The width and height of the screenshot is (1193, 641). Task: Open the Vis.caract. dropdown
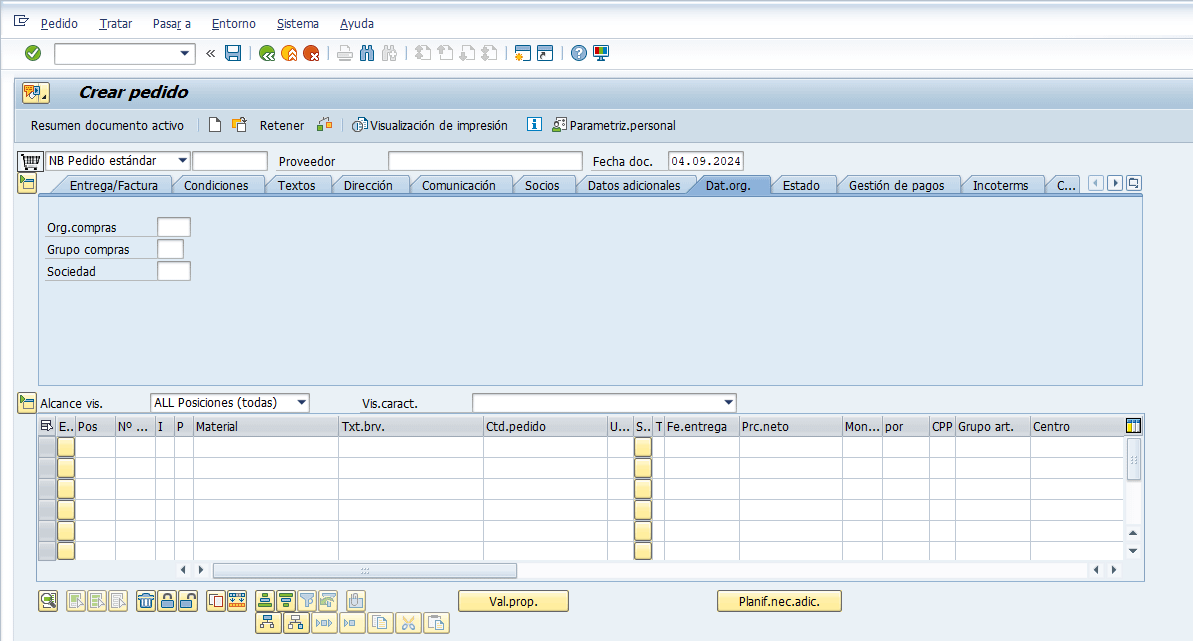[727, 403]
